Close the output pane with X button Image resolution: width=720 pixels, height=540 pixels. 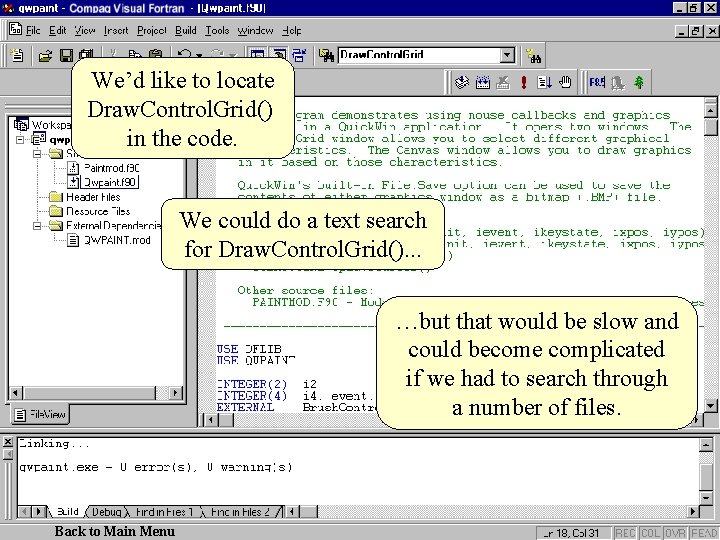coord(8,442)
